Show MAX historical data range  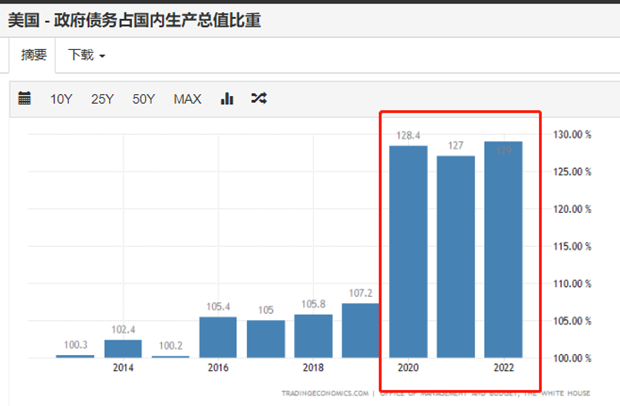click(x=187, y=99)
